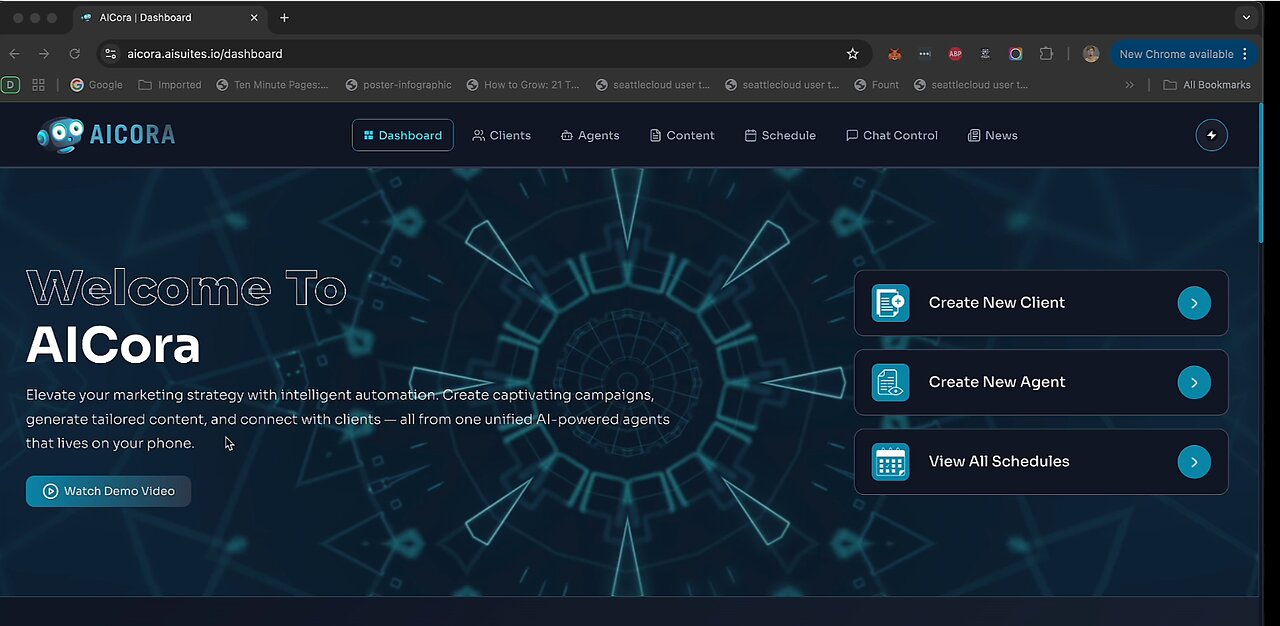Select the AICora | Dashboard browser tab
Viewport: 1280px width, 626px height.
tap(169, 18)
